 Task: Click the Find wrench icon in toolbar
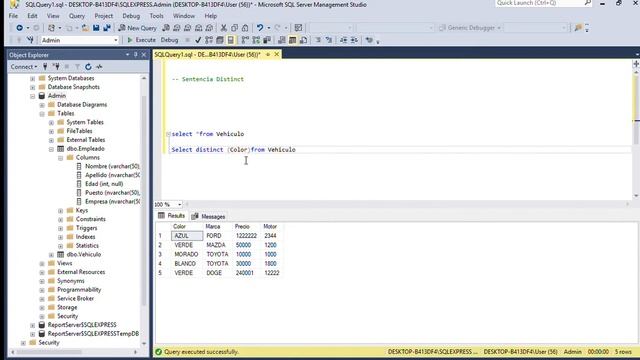click(x=578, y=28)
